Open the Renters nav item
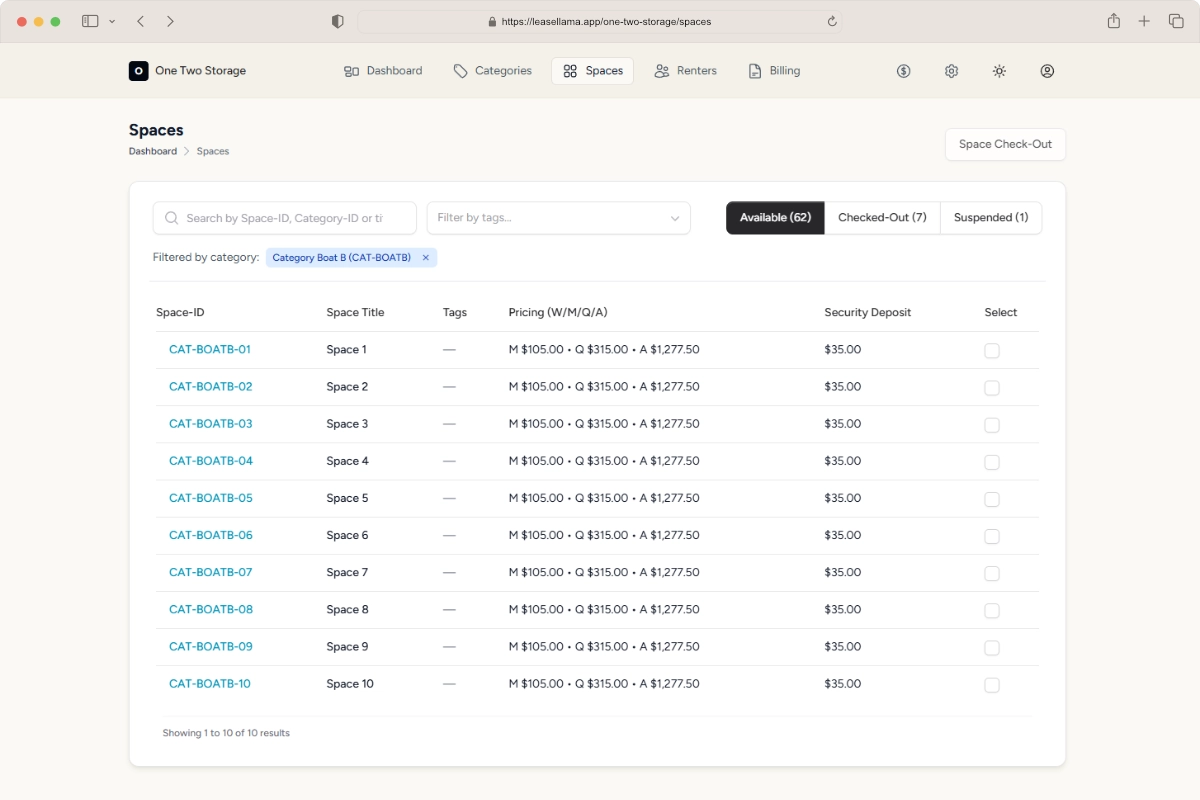Viewport: 1200px width, 800px height. pos(685,71)
